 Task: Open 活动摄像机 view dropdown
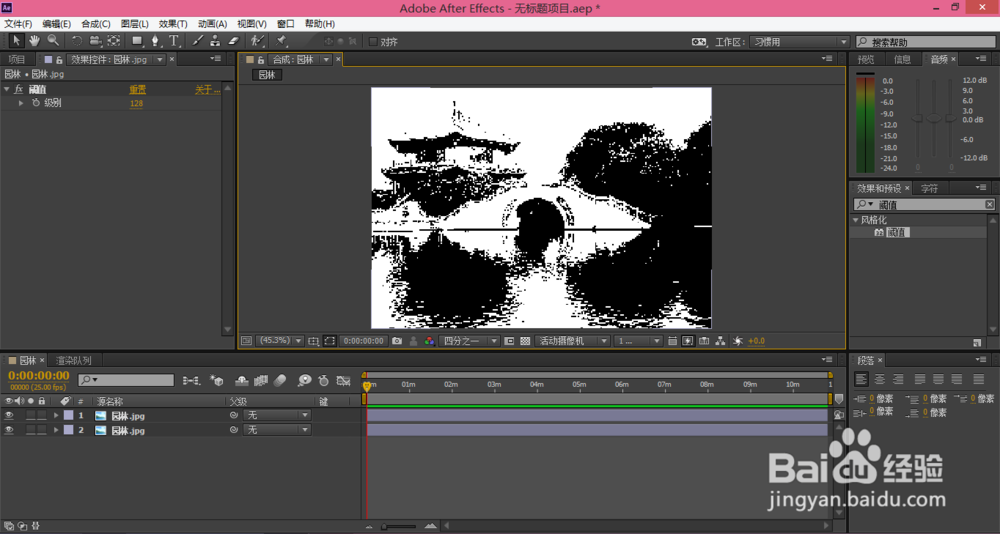click(x=573, y=341)
